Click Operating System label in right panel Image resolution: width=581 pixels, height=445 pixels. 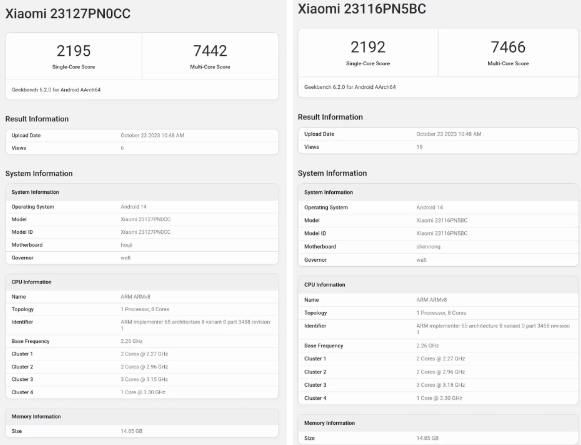tap(326, 207)
